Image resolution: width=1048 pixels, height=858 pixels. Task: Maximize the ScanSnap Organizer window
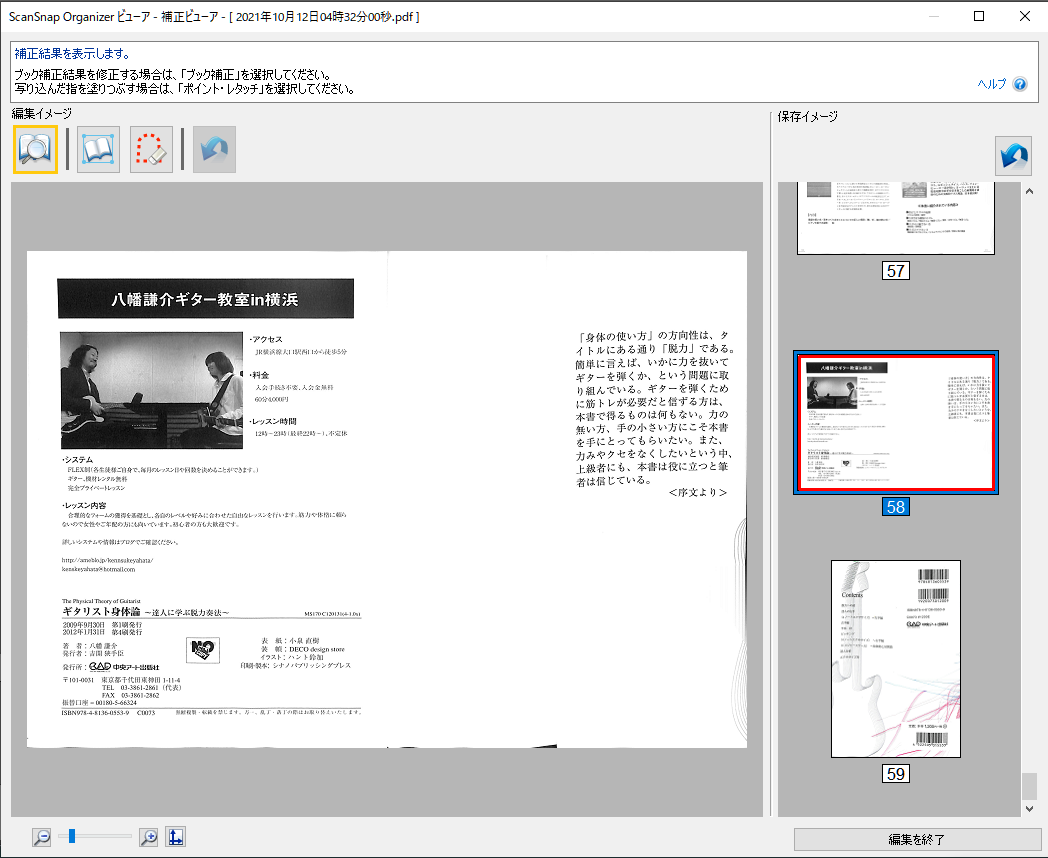[979, 16]
